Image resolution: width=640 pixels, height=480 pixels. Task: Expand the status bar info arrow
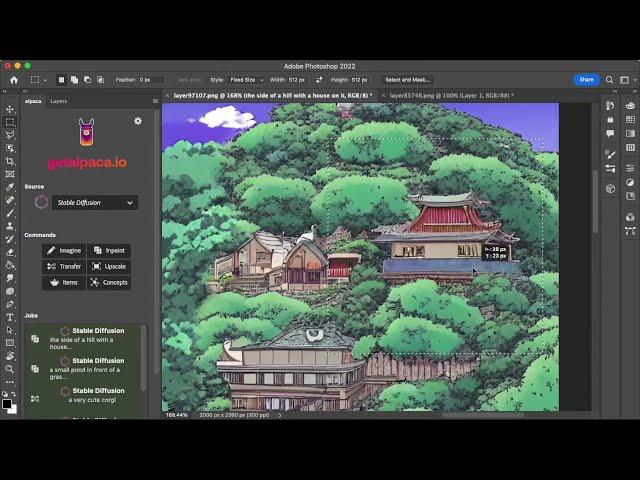point(280,415)
